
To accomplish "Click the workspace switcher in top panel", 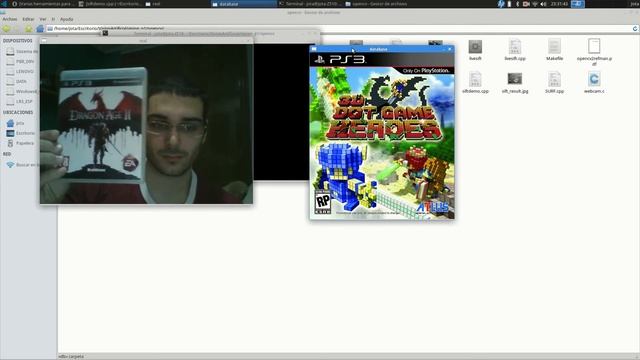I will click(578, 4).
